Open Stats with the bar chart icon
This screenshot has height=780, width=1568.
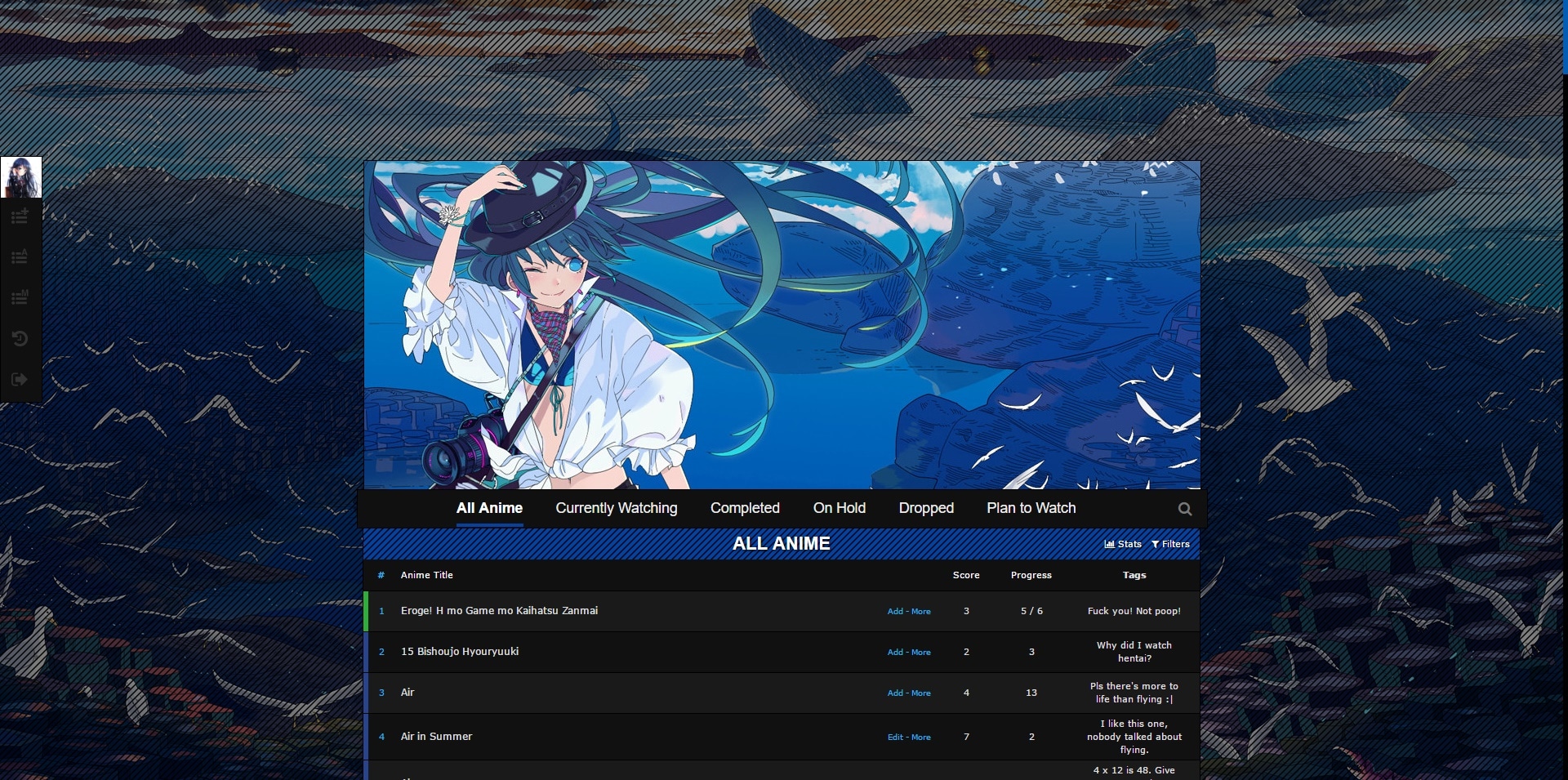[1123, 544]
